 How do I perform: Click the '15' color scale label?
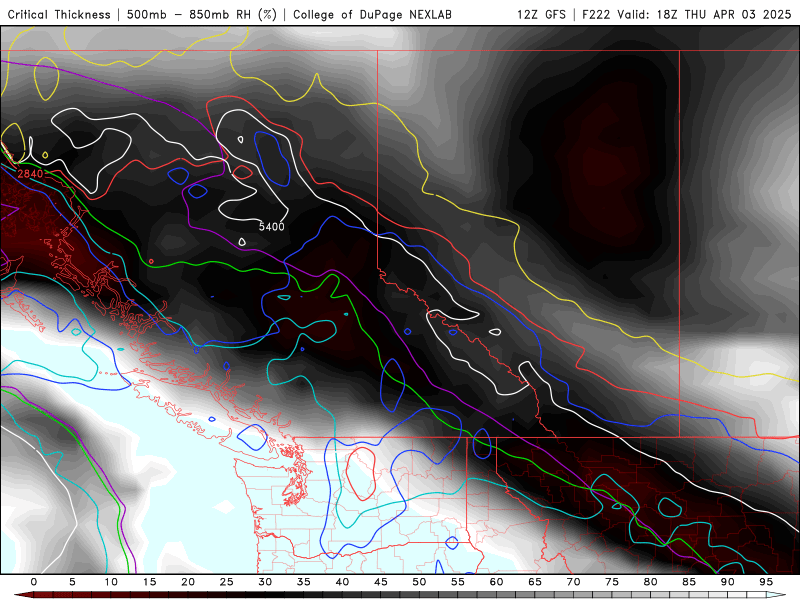[149, 582]
